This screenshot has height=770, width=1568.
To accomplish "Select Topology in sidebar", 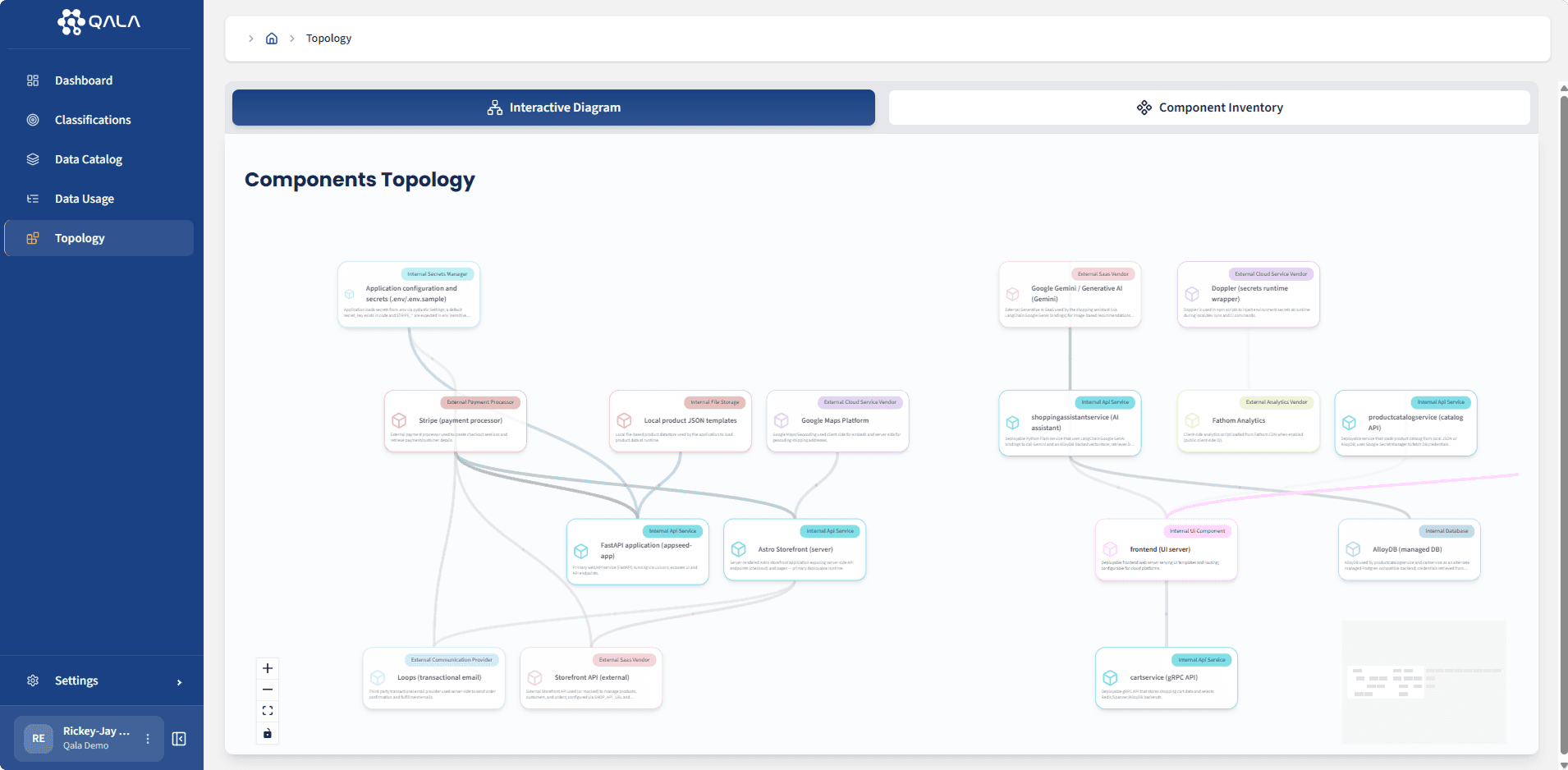I will (99, 238).
